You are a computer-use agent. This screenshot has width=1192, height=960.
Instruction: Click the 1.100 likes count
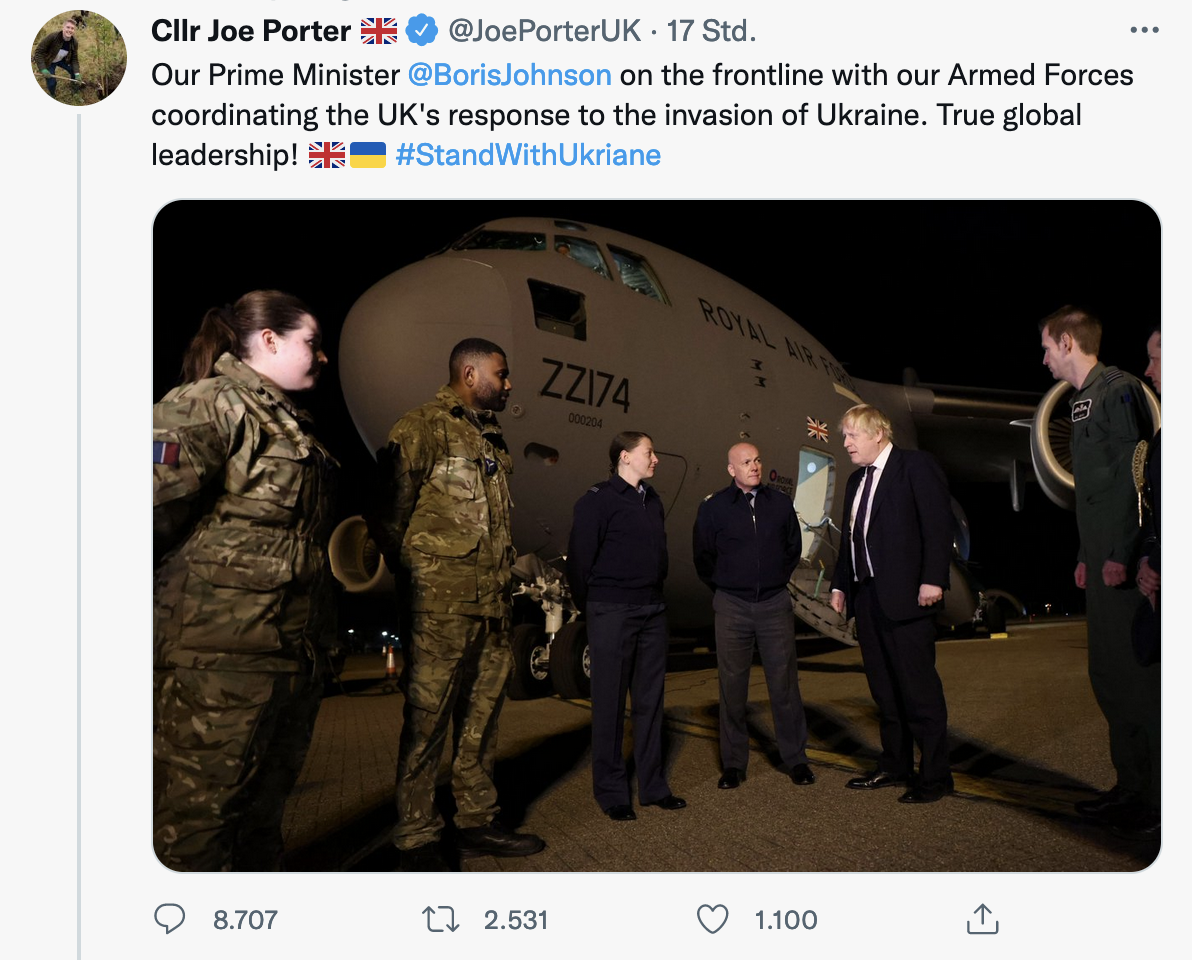coord(785,919)
